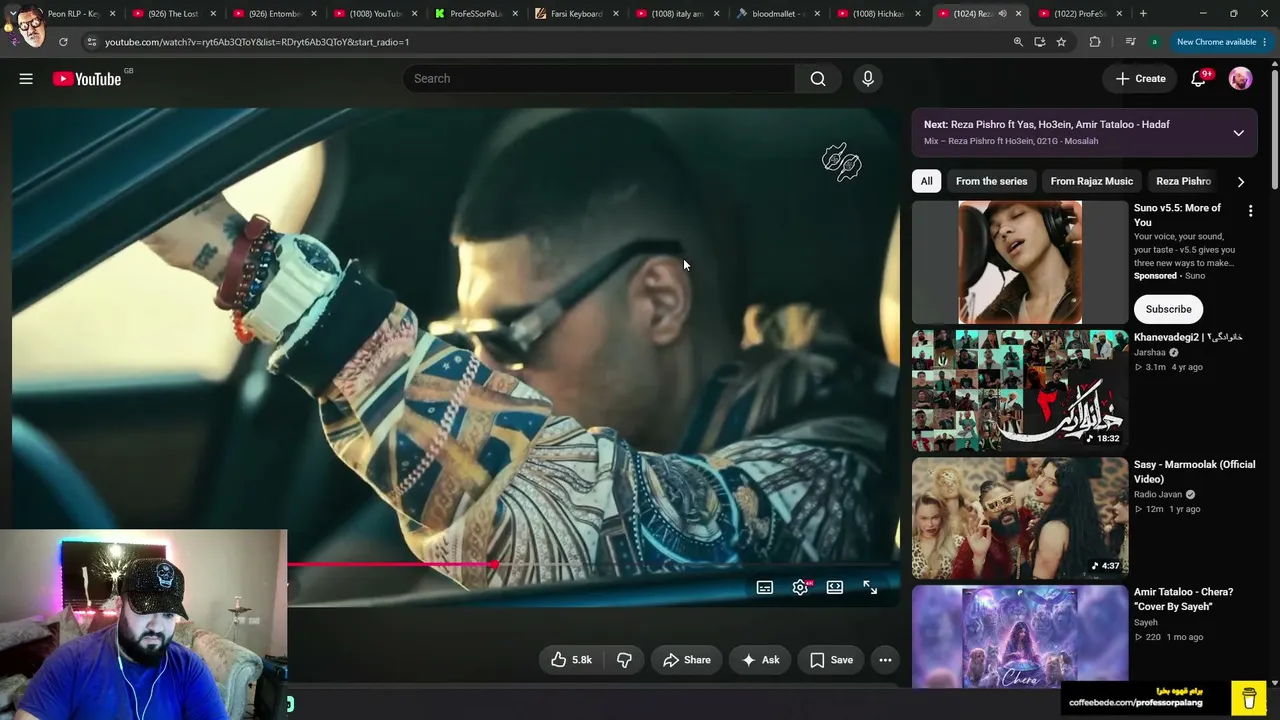Ask about this video with the sparkle button

tap(760, 660)
